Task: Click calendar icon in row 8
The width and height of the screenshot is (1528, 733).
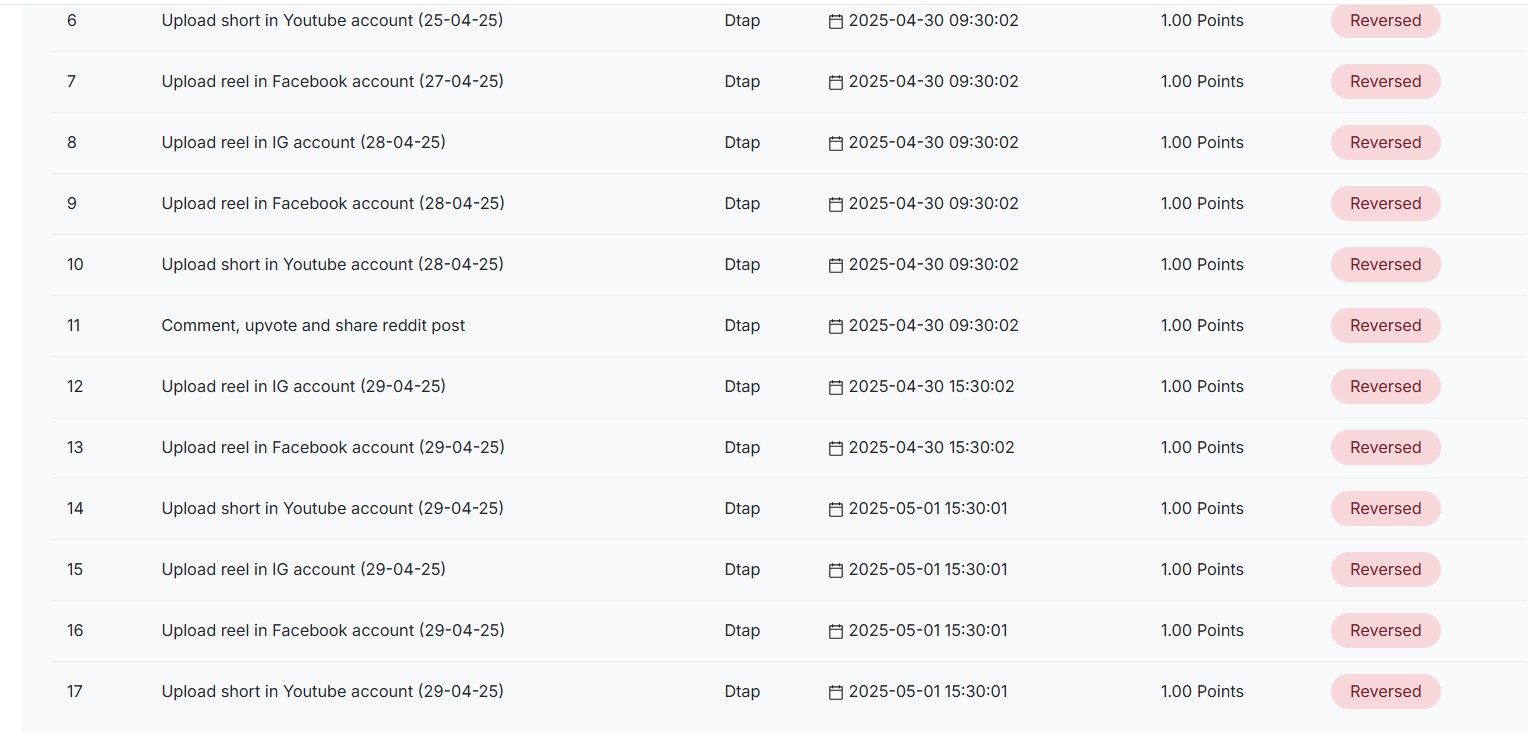Action: click(x=836, y=143)
